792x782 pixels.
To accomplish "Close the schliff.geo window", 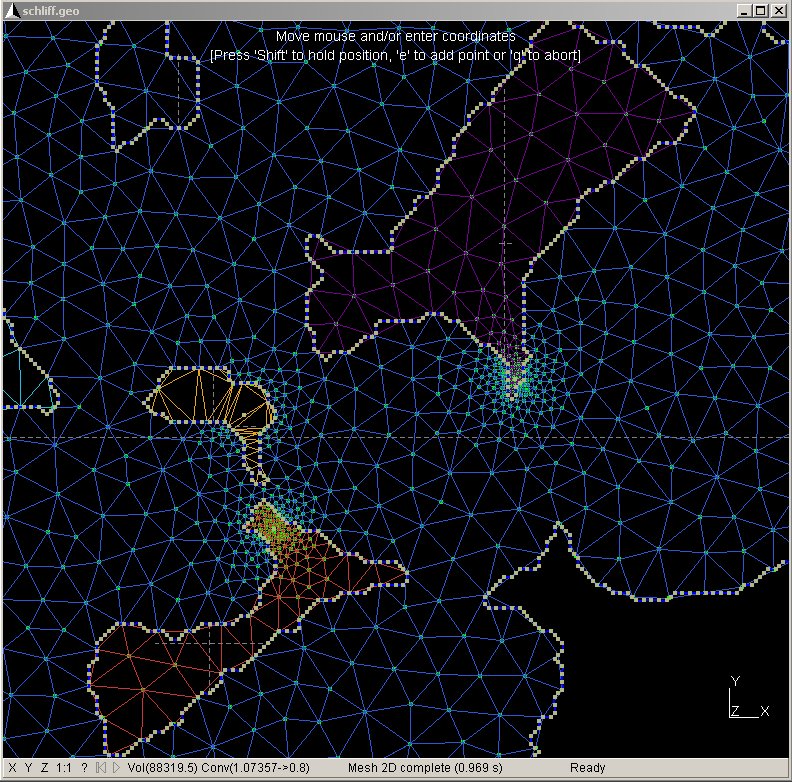I will point(778,11).
